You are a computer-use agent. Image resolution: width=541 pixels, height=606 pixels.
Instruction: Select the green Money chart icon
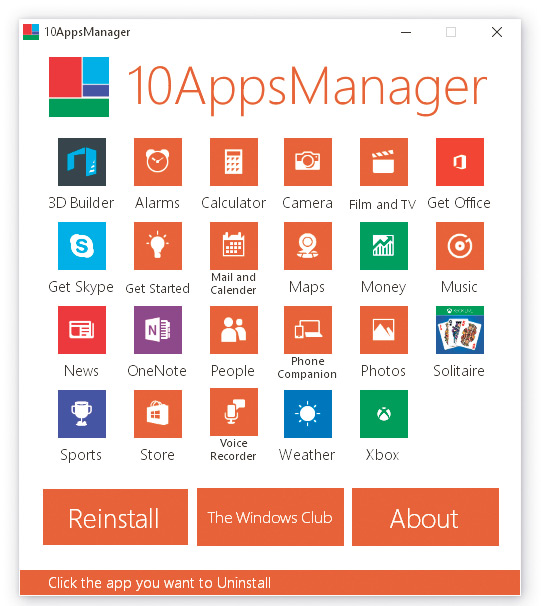tap(384, 246)
